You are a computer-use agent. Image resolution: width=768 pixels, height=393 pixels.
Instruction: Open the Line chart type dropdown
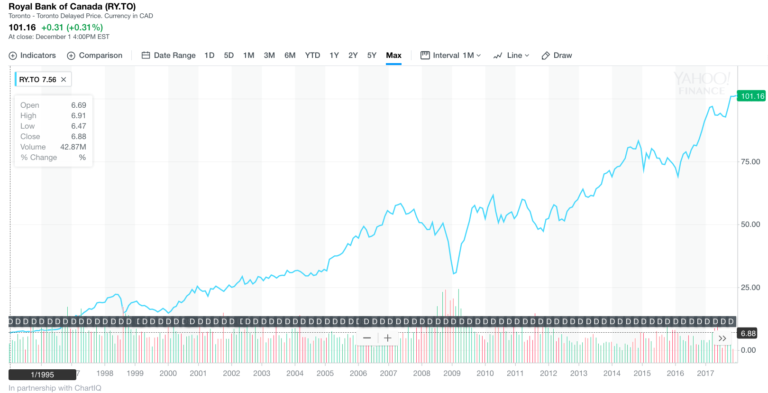511,55
